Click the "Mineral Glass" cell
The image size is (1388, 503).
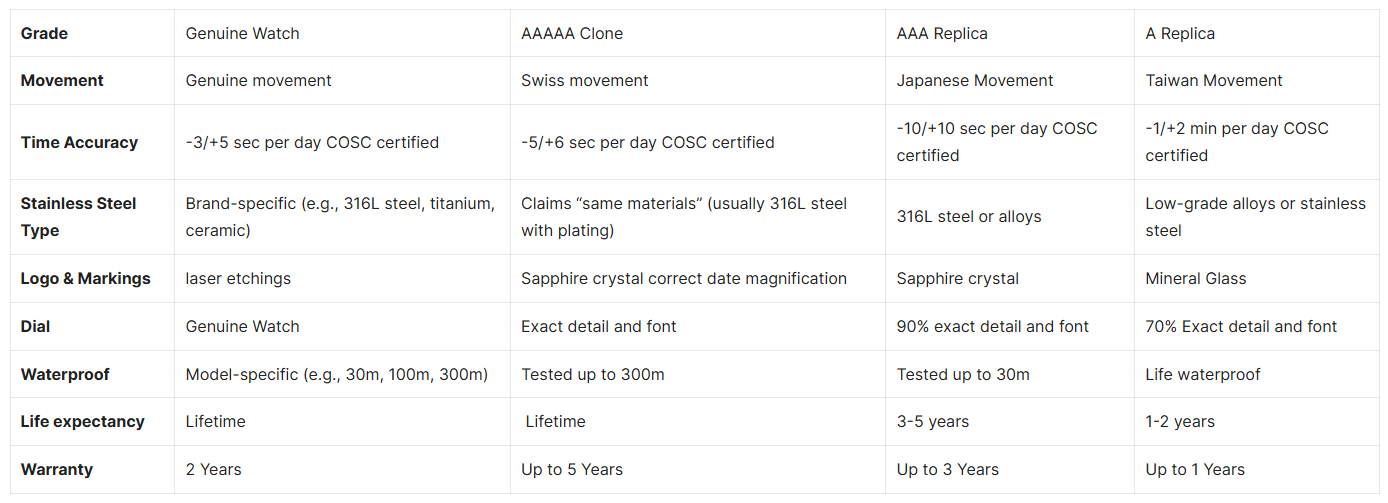point(1196,278)
